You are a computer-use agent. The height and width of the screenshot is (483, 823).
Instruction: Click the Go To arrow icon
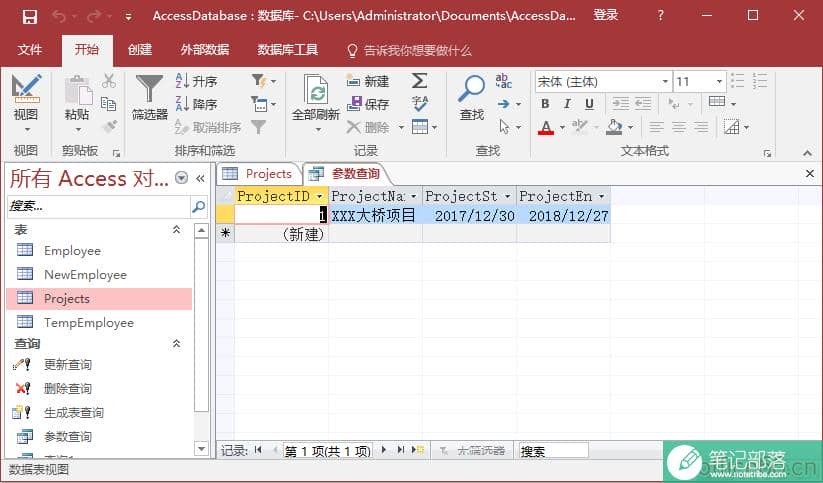click(503, 104)
